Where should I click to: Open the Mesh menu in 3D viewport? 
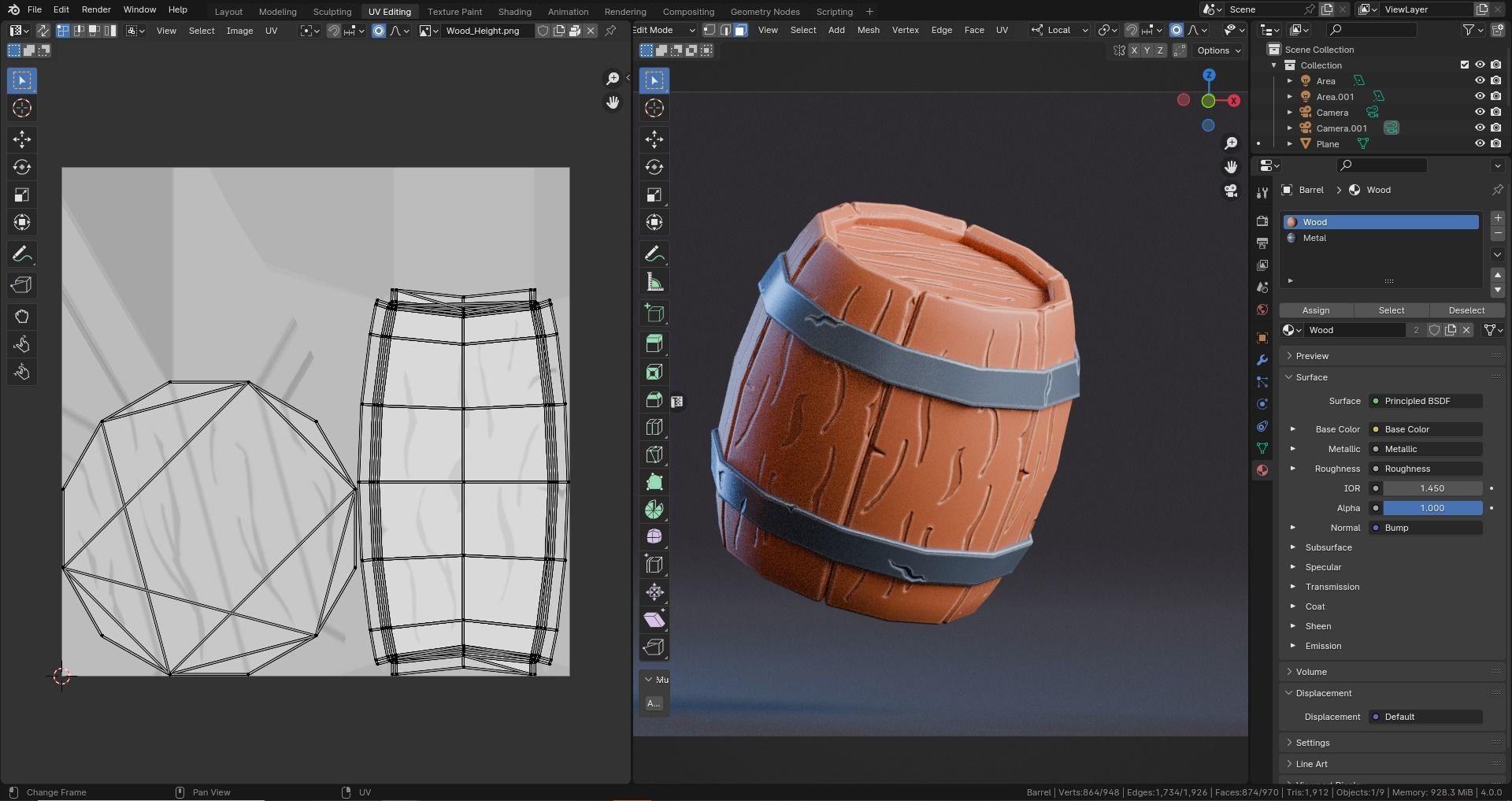click(x=868, y=30)
